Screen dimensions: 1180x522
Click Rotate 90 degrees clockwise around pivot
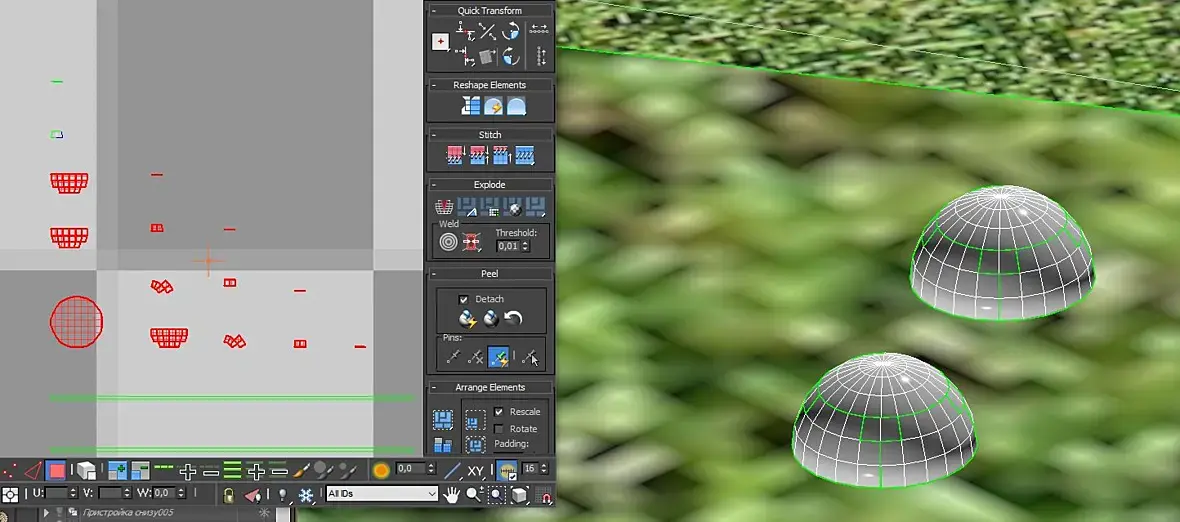[510, 56]
